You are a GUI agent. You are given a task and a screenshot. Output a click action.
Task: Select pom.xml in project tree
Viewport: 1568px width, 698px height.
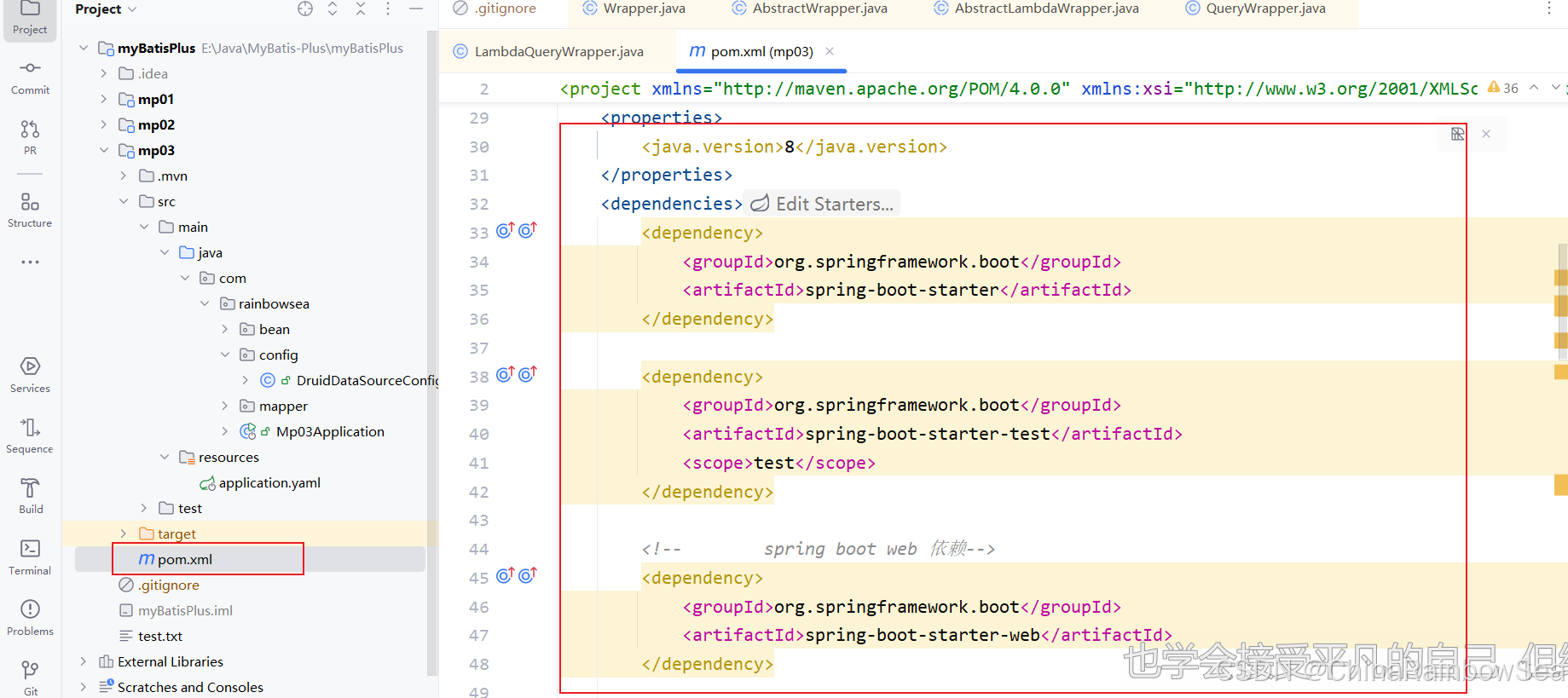(184, 559)
